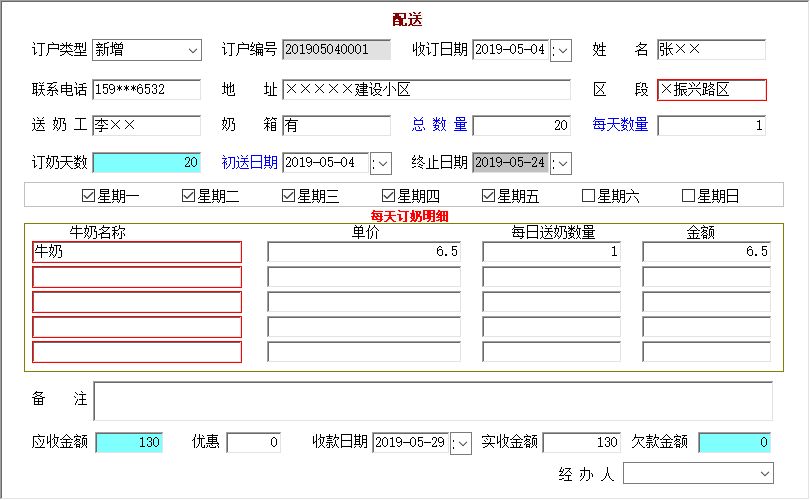This screenshot has width=810, height=500.
Task: Click the 姓名 input field
Action: [711, 50]
